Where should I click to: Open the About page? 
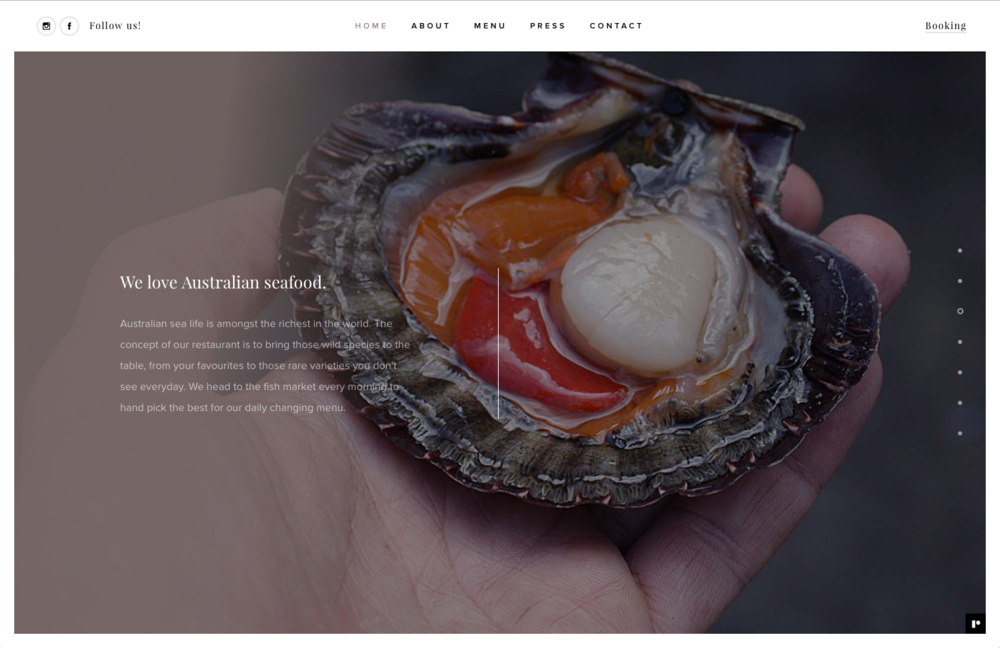coord(430,26)
